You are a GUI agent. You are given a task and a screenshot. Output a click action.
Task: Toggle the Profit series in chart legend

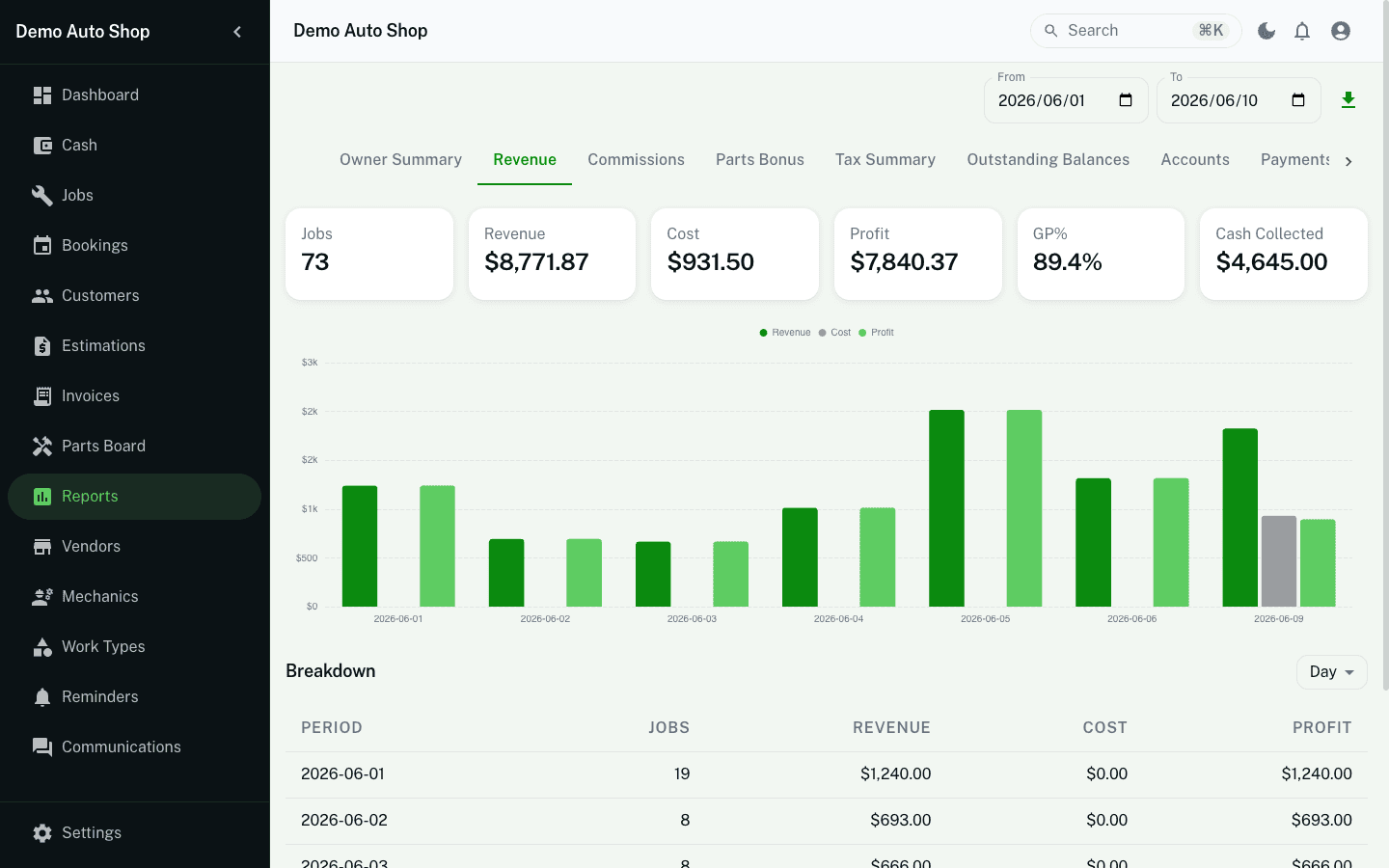876,333
